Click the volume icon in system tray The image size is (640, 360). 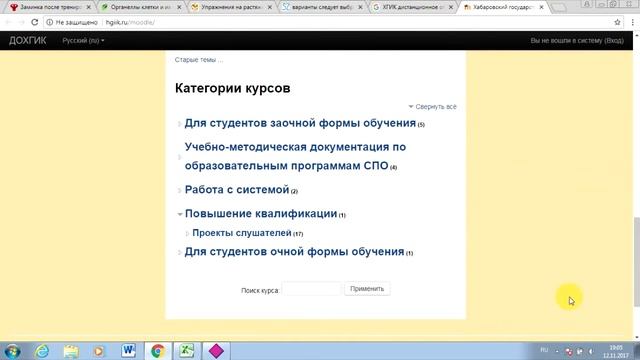tap(591, 351)
